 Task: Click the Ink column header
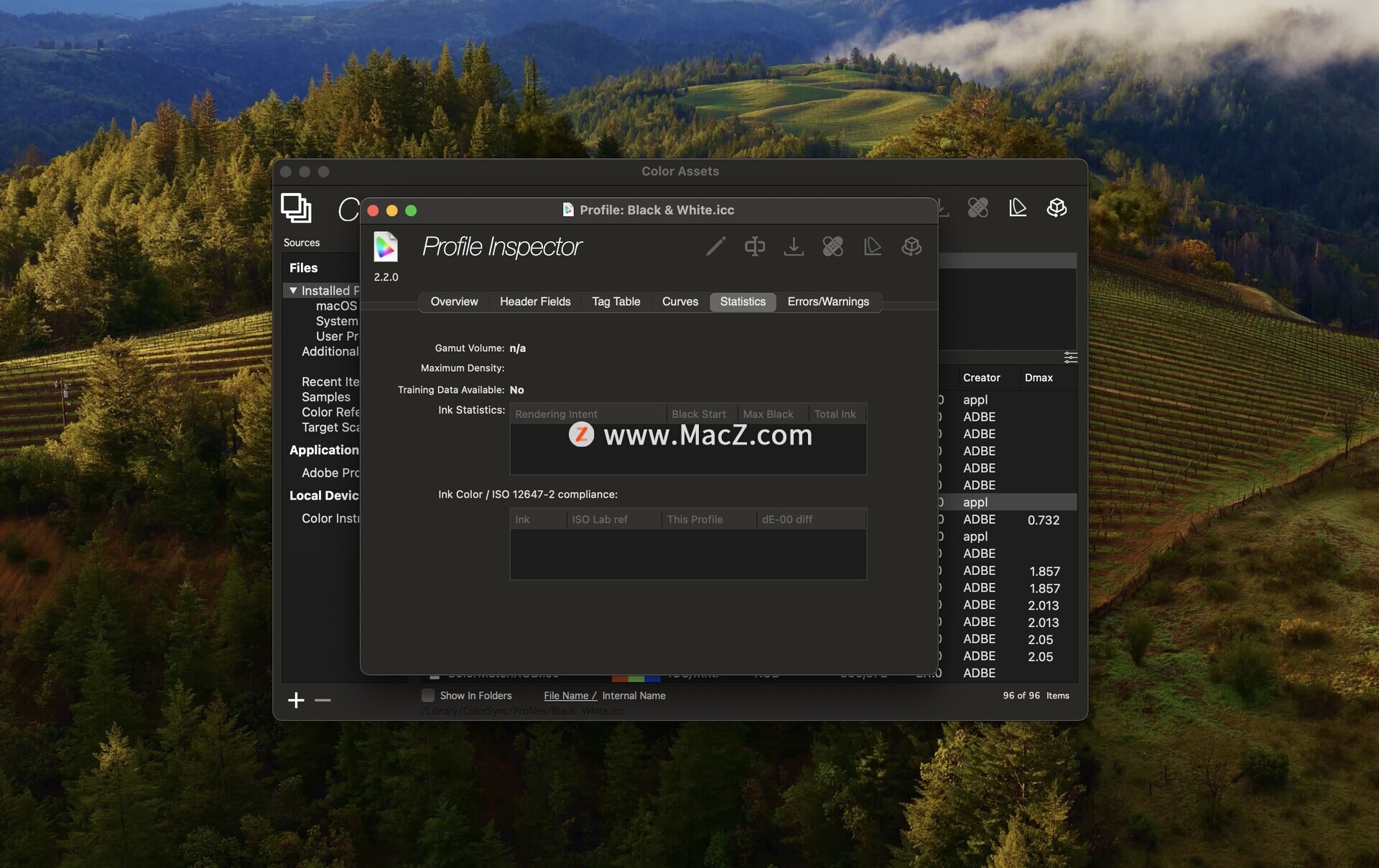pos(539,519)
